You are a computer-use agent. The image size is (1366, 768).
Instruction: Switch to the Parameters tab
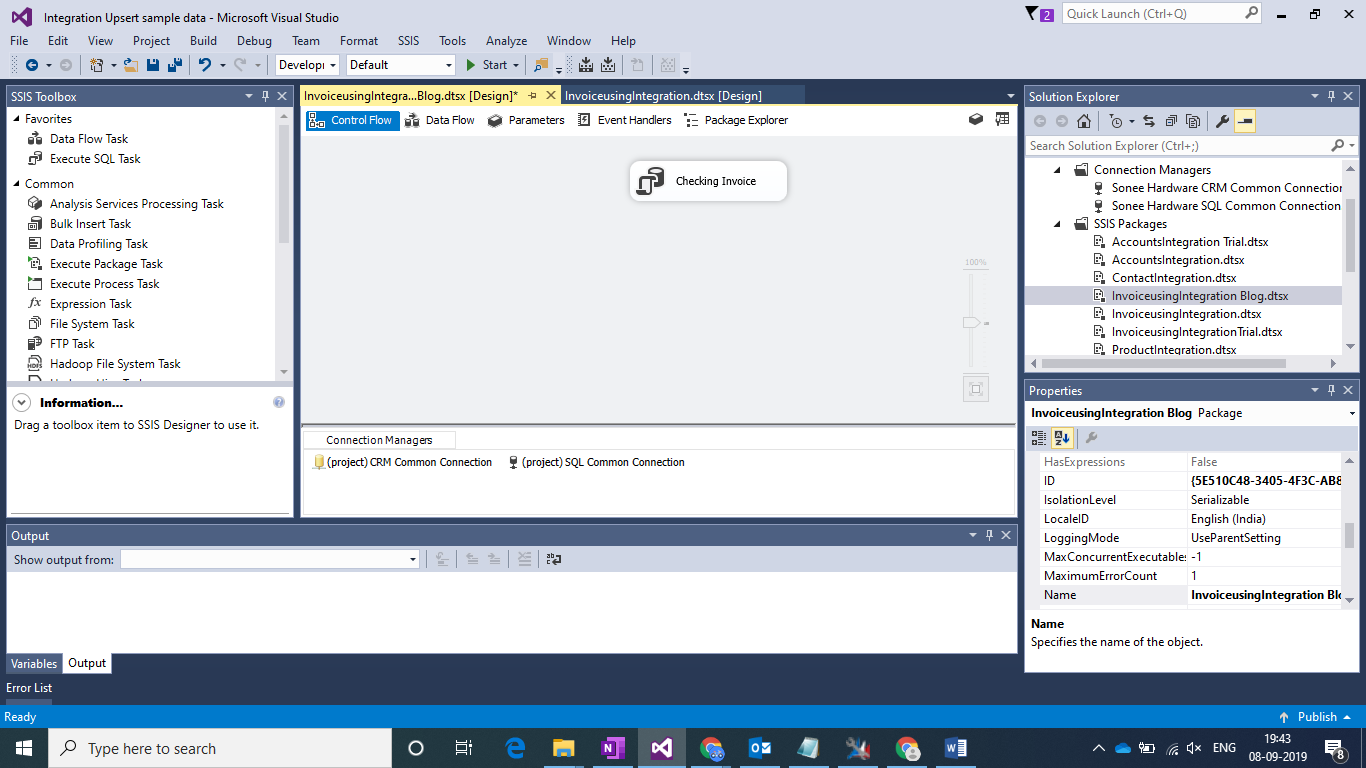click(526, 120)
